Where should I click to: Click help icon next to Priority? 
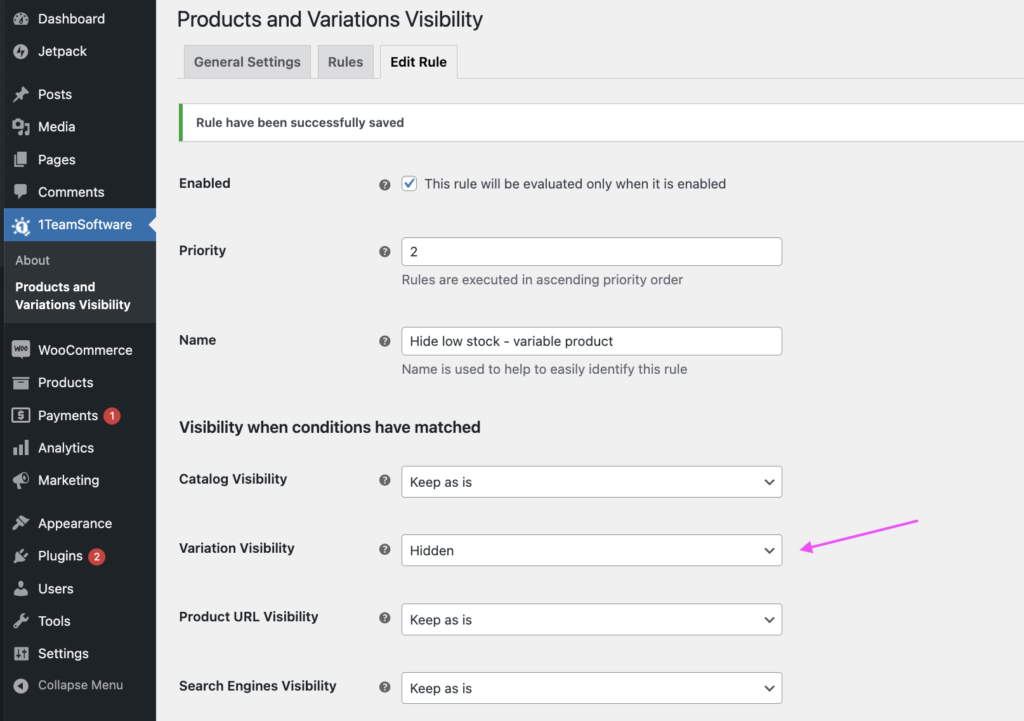pyautogui.click(x=385, y=252)
